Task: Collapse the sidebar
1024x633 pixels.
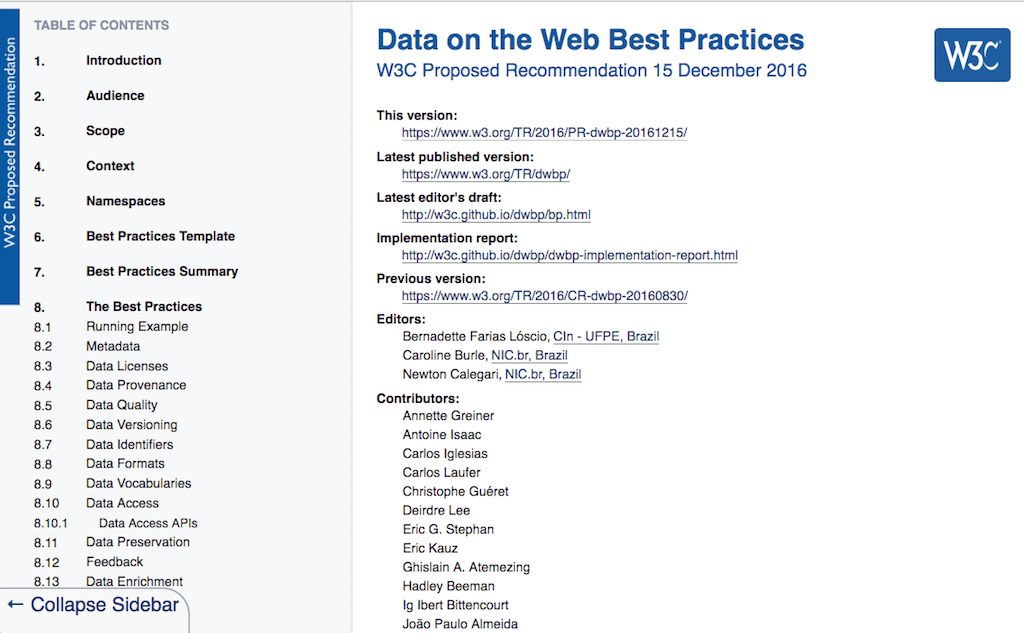Action: coord(94,605)
